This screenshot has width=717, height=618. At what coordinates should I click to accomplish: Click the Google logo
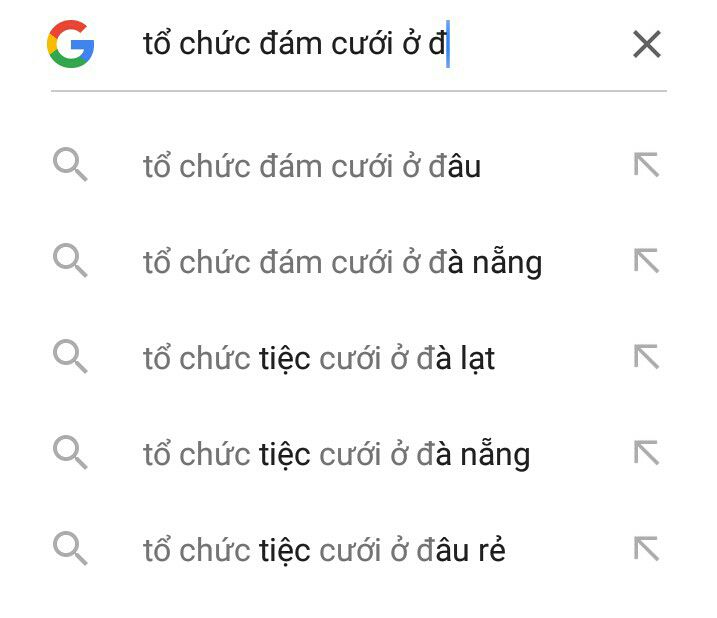click(70, 44)
